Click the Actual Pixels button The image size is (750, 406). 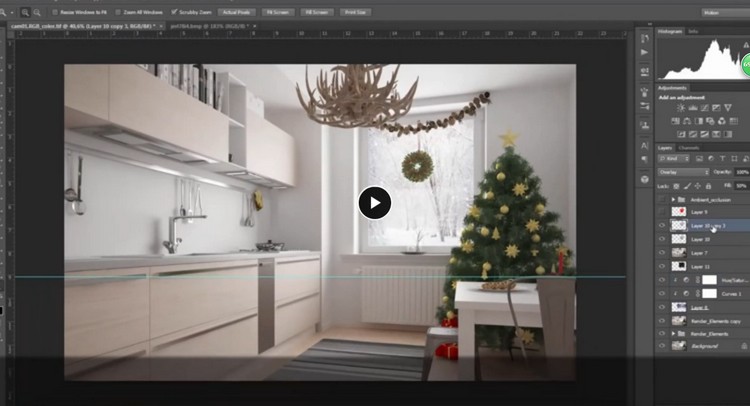point(237,12)
